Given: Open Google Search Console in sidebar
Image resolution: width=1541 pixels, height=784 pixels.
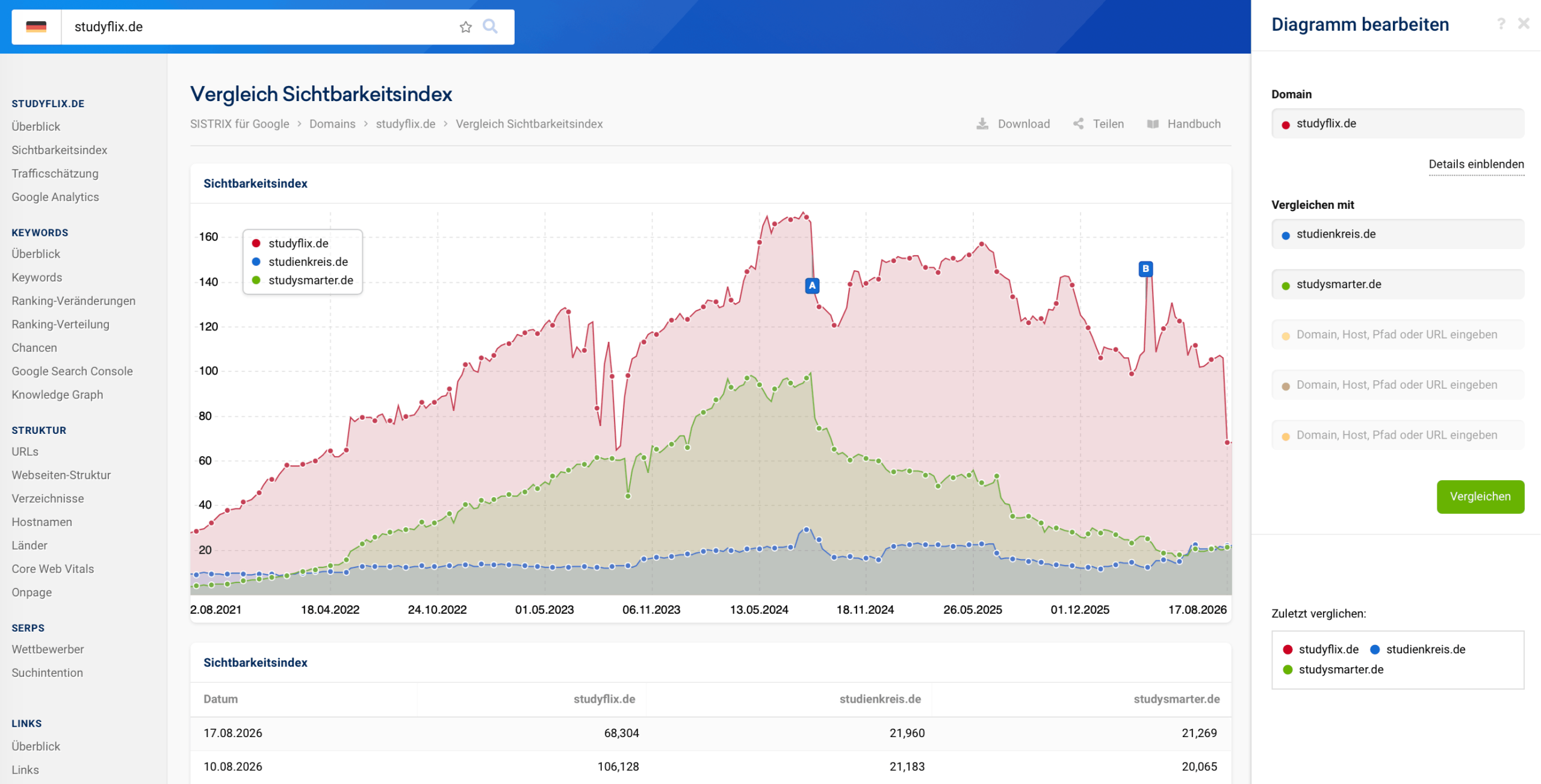Looking at the screenshot, I should [x=72, y=371].
